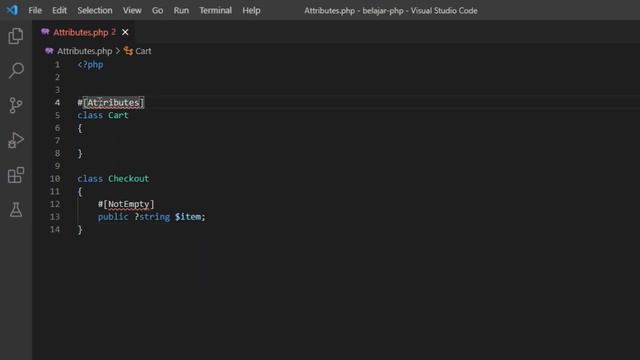Open the File menu
The width and height of the screenshot is (640, 360).
coord(35,10)
